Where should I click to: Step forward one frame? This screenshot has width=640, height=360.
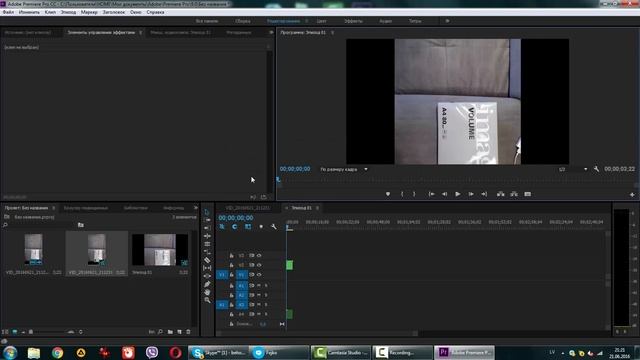471,194
